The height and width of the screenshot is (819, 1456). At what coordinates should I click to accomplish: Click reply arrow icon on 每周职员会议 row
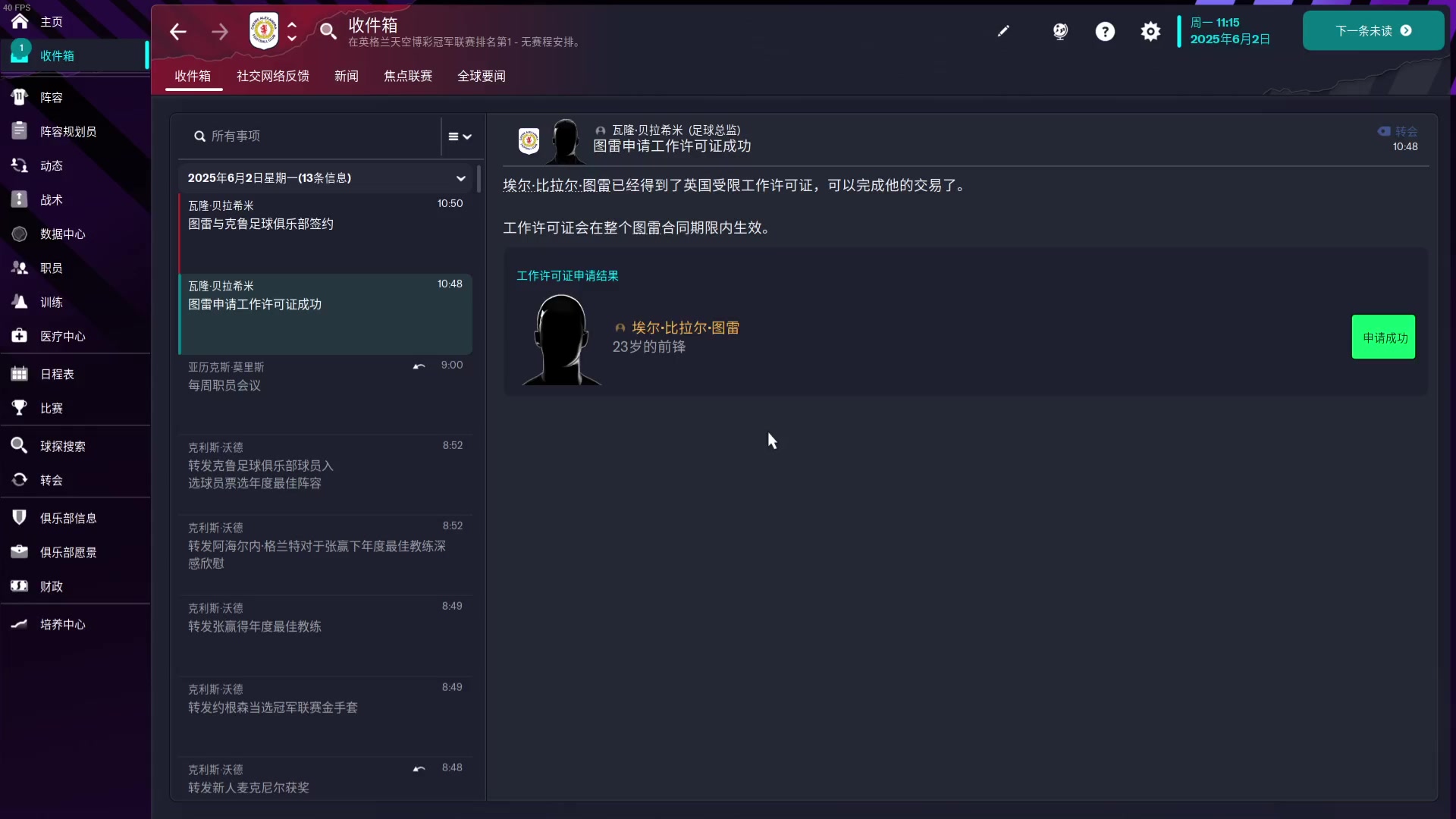point(419,366)
